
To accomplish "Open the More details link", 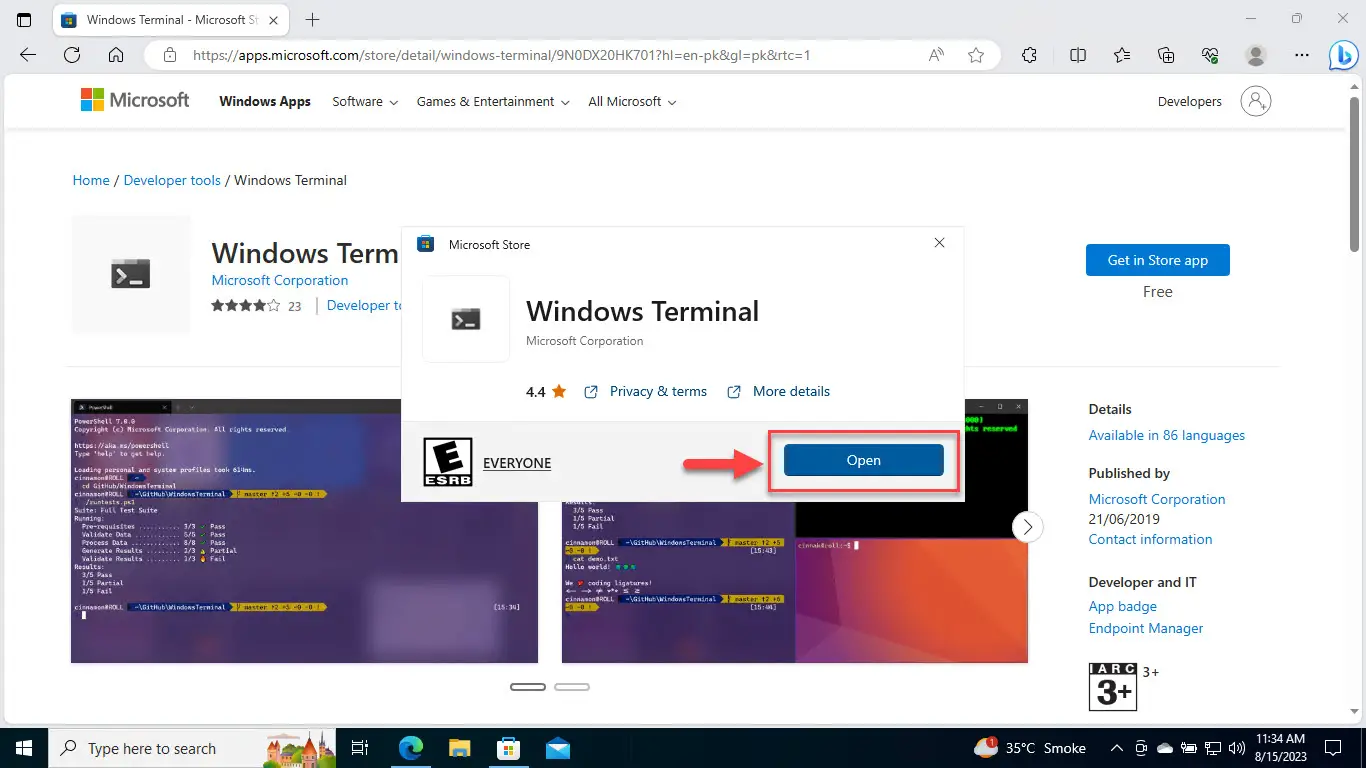I will 779,391.
